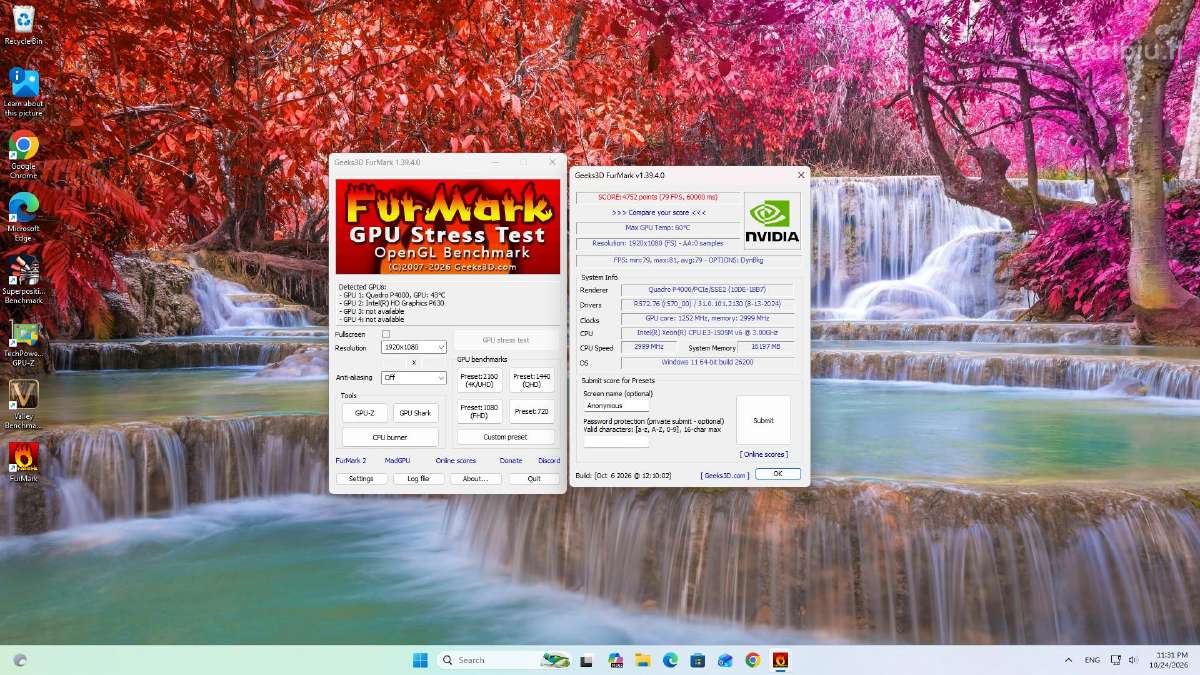Launch the GPU-Z tool

pyautogui.click(x=364, y=413)
